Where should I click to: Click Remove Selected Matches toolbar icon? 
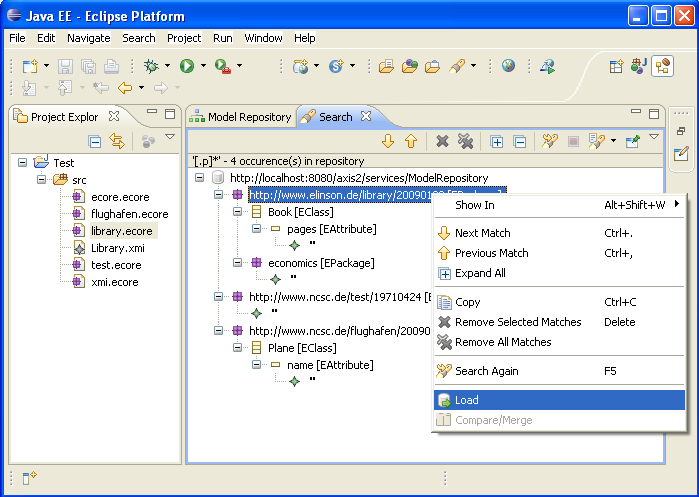[x=442, y=141]
